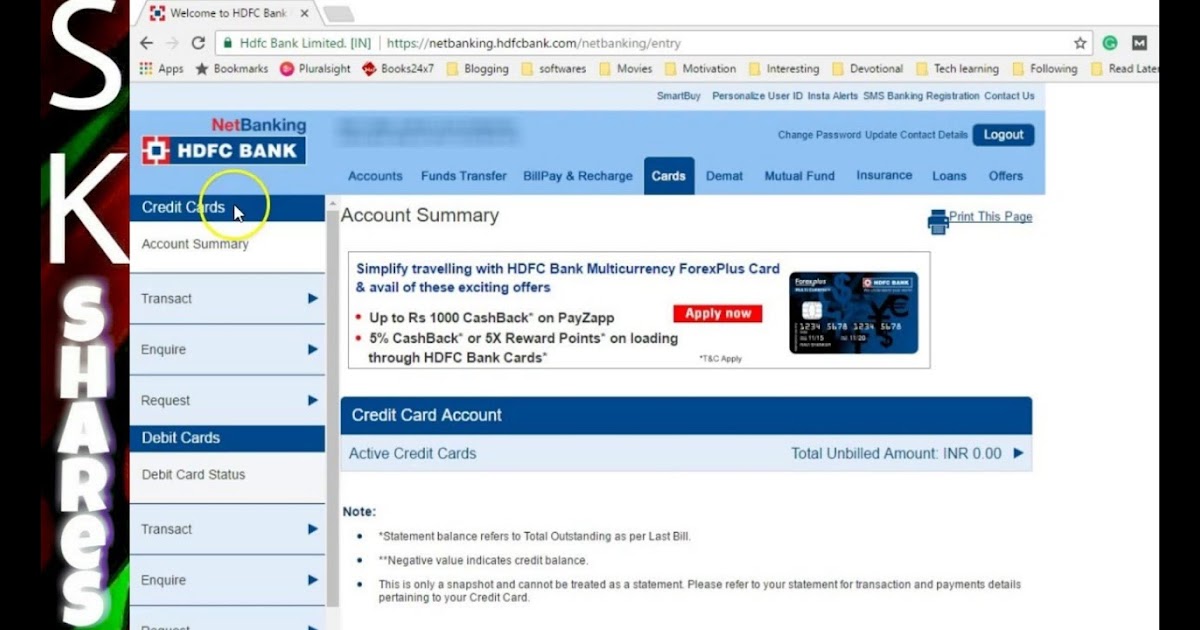
Task: Open Debit Card Status in the sidebar
Action: 193,475
